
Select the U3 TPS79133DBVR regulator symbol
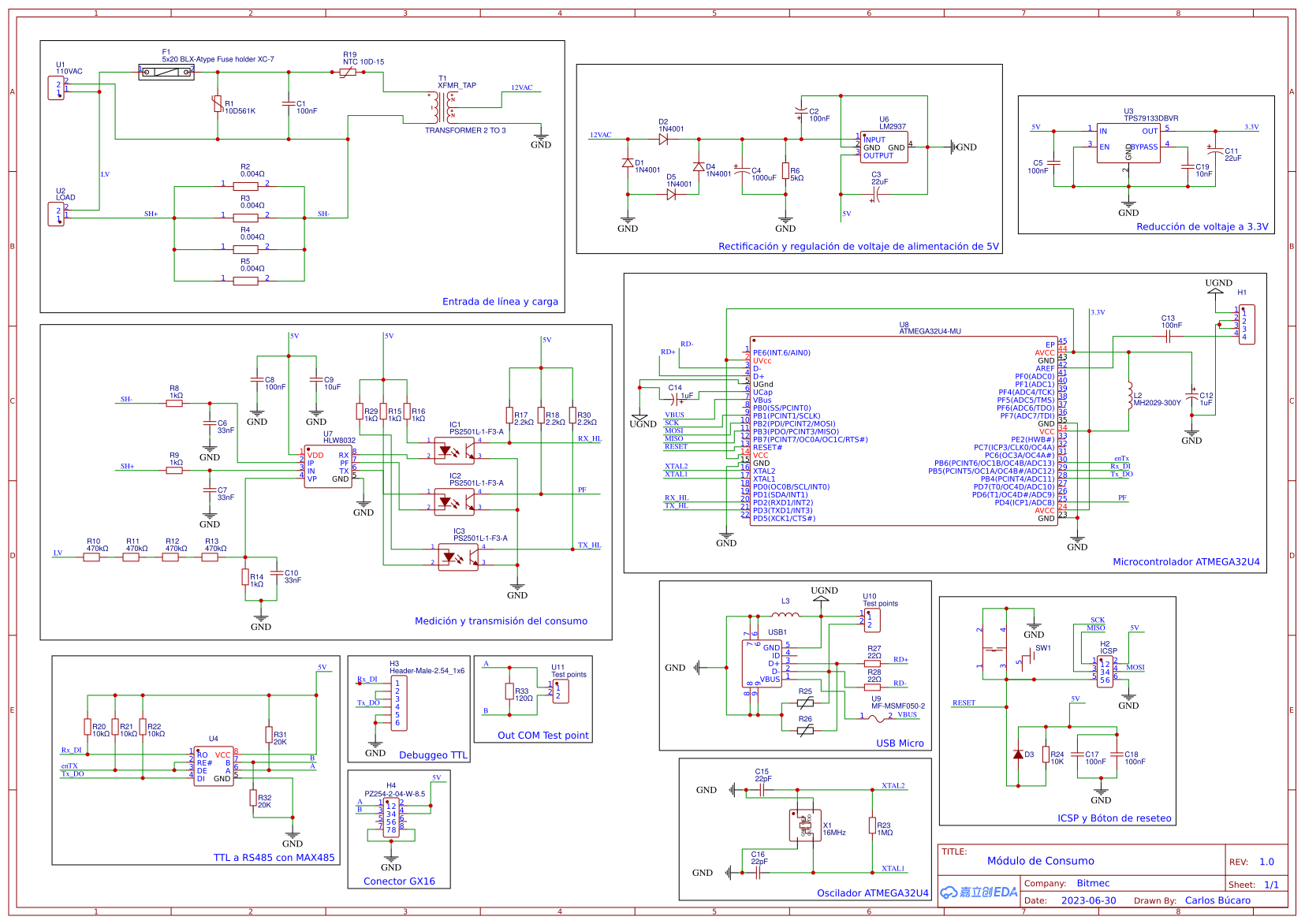click(1128, 143)
